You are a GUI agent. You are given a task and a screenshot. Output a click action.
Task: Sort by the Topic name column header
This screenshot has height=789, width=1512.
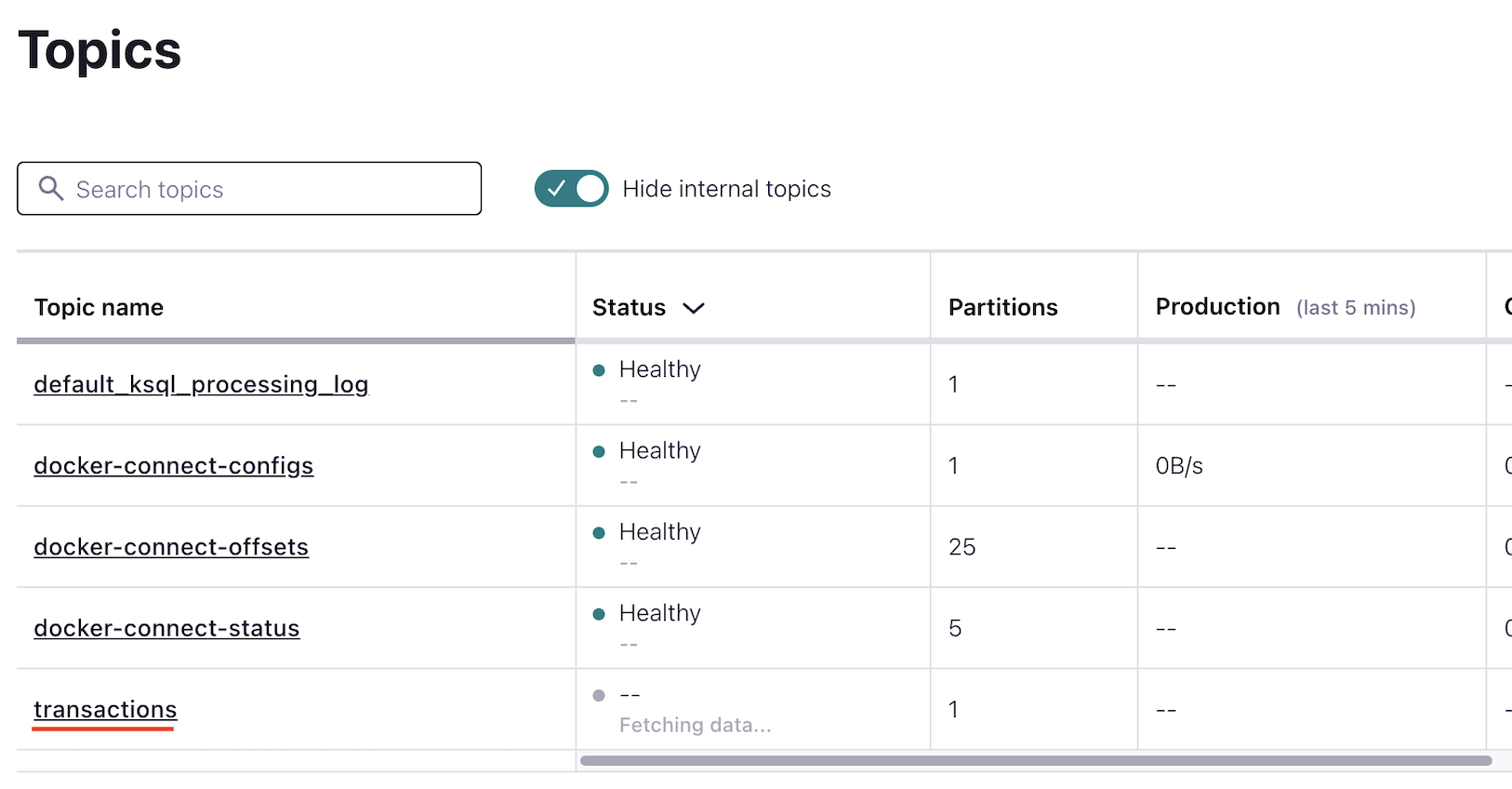pyautogui.click(x=99, y=308)
